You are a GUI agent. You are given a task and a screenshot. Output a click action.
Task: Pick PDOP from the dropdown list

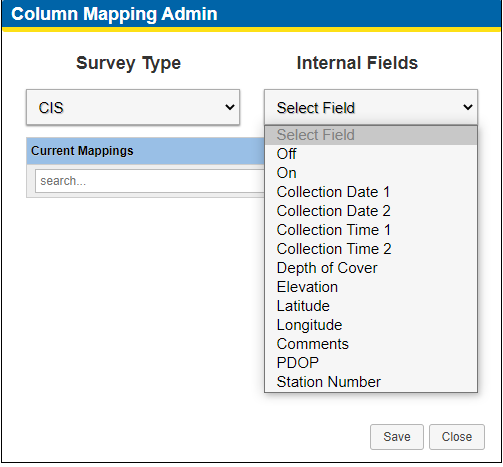pos(371,363)
